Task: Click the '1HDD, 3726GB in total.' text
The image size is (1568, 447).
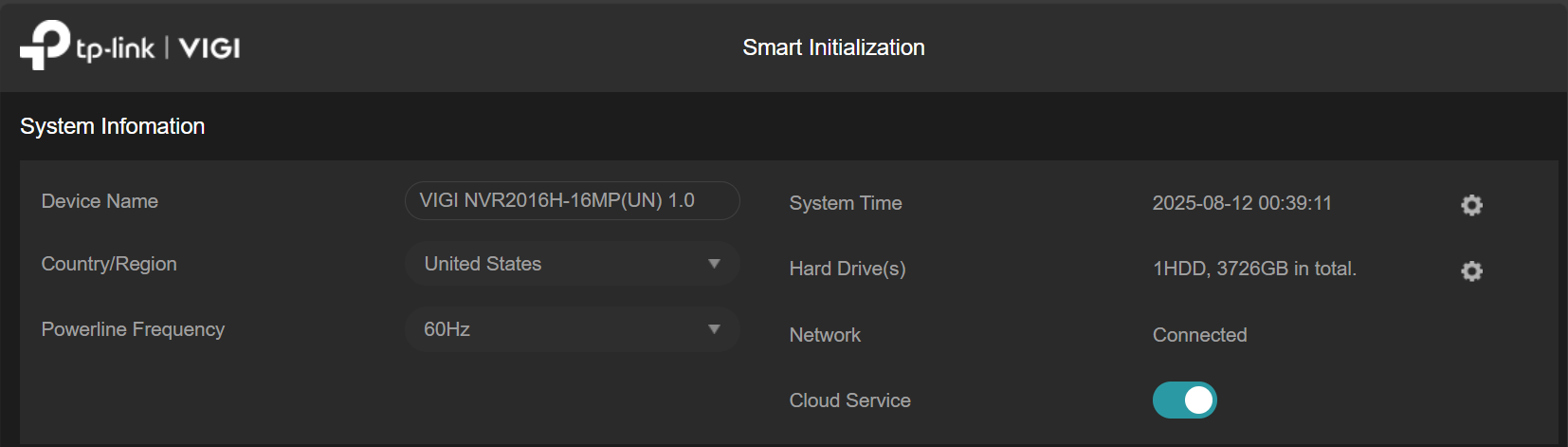Action: 1254,269
